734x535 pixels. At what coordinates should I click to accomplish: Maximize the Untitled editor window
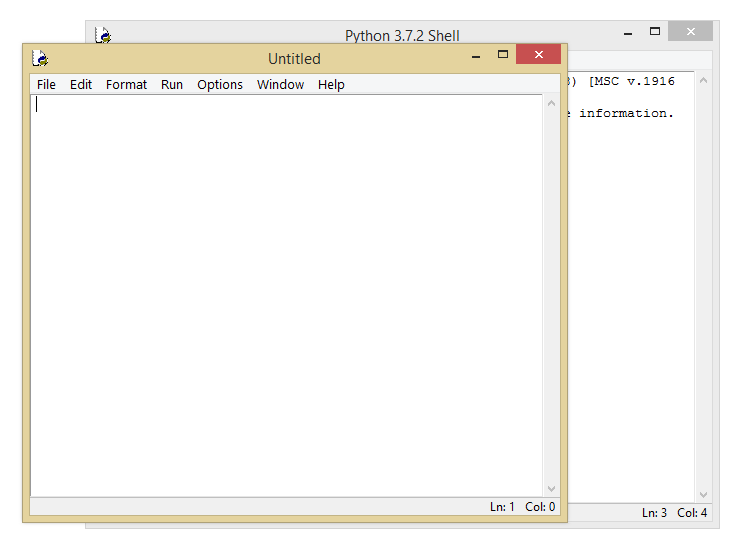[503, 54]
